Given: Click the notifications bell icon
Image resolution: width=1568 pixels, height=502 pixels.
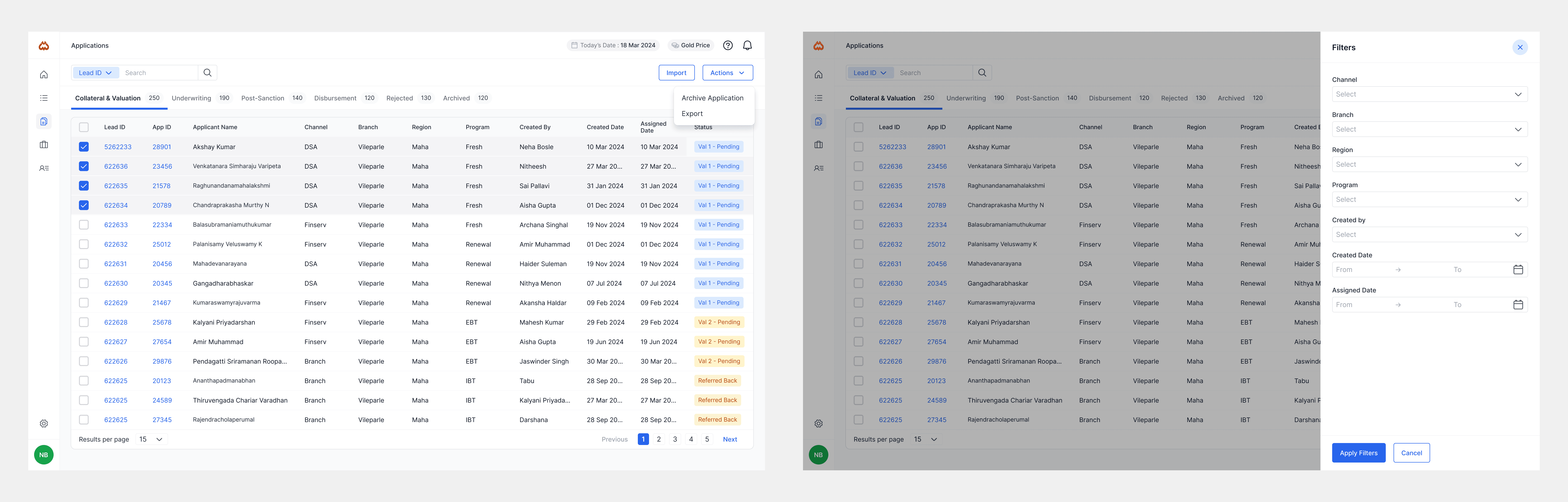Looking at the screenshot, I should pyautogui.click(x=747, y=46).
